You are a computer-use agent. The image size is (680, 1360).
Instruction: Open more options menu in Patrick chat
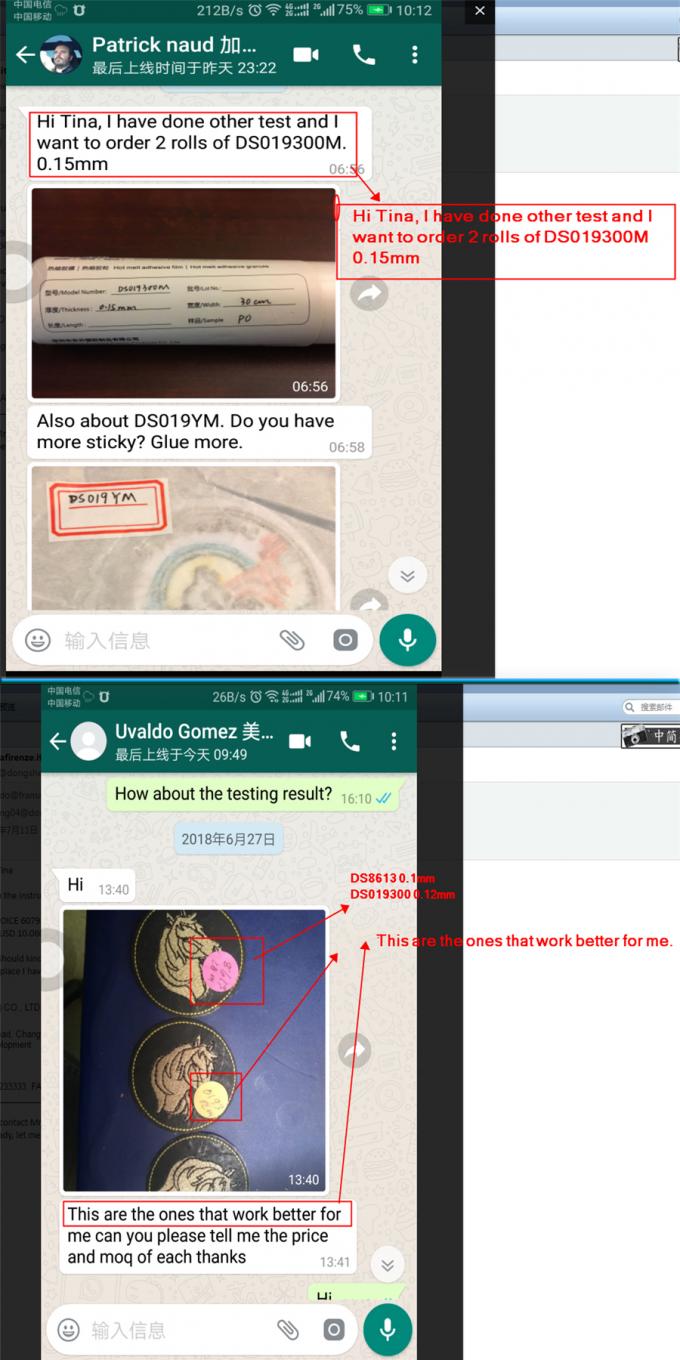tap(415, 55)
